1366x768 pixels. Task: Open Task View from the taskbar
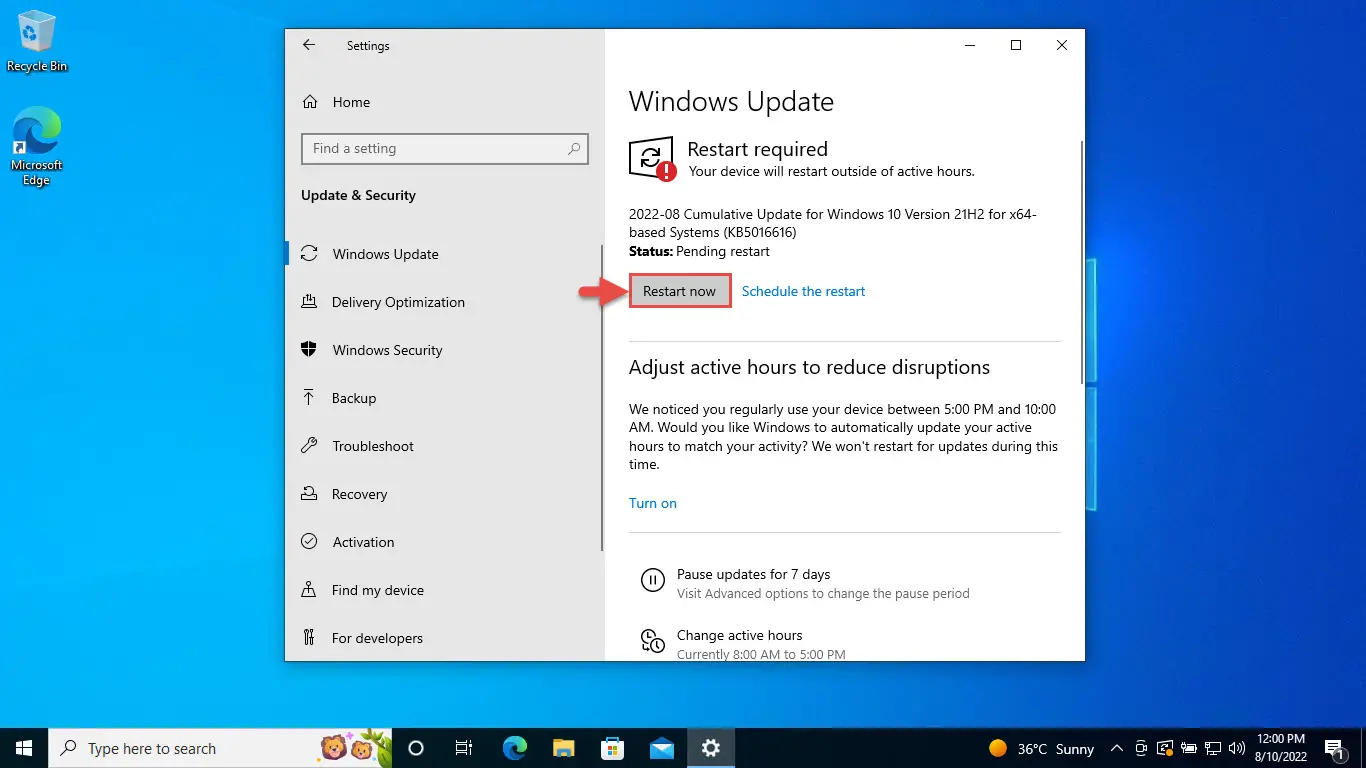click(464, 748)
